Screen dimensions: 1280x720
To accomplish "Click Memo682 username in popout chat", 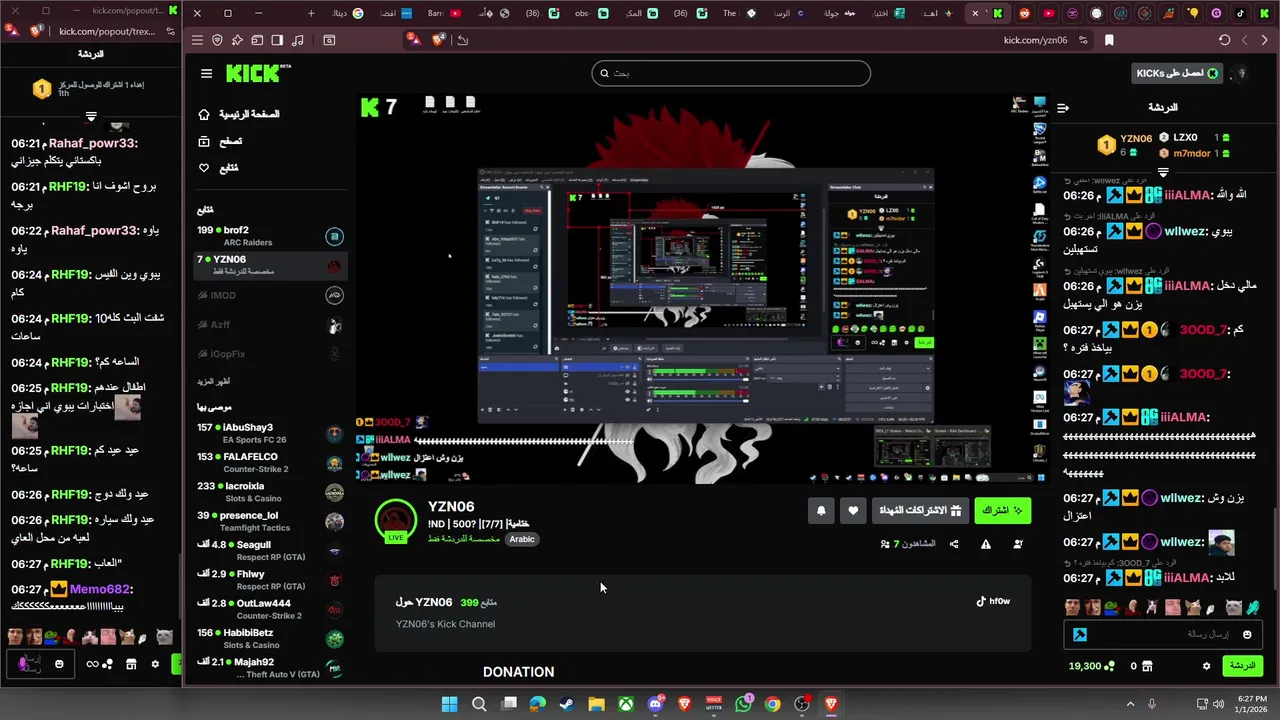I will [x=100, y=590].
